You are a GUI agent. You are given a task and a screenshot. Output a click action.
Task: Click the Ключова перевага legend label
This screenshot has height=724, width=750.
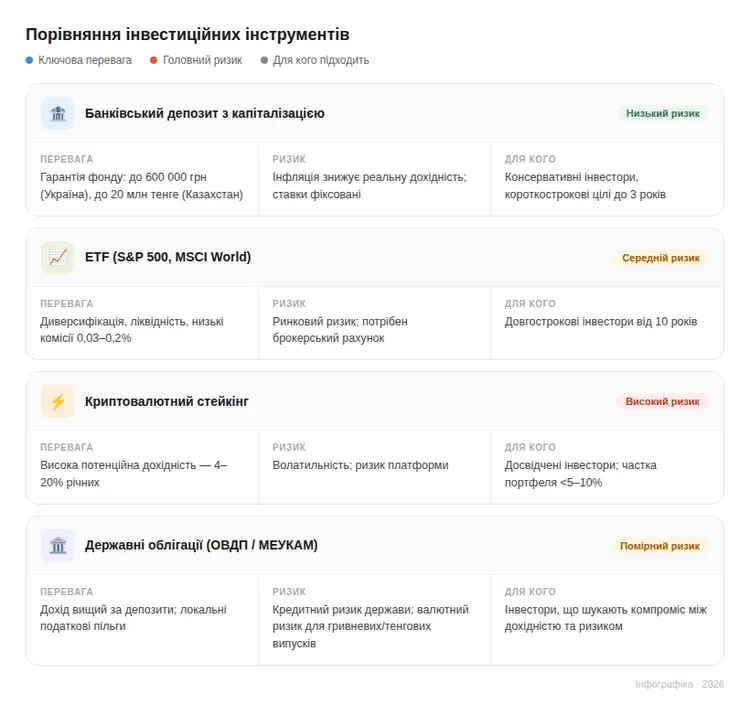[x=85, y=60]
